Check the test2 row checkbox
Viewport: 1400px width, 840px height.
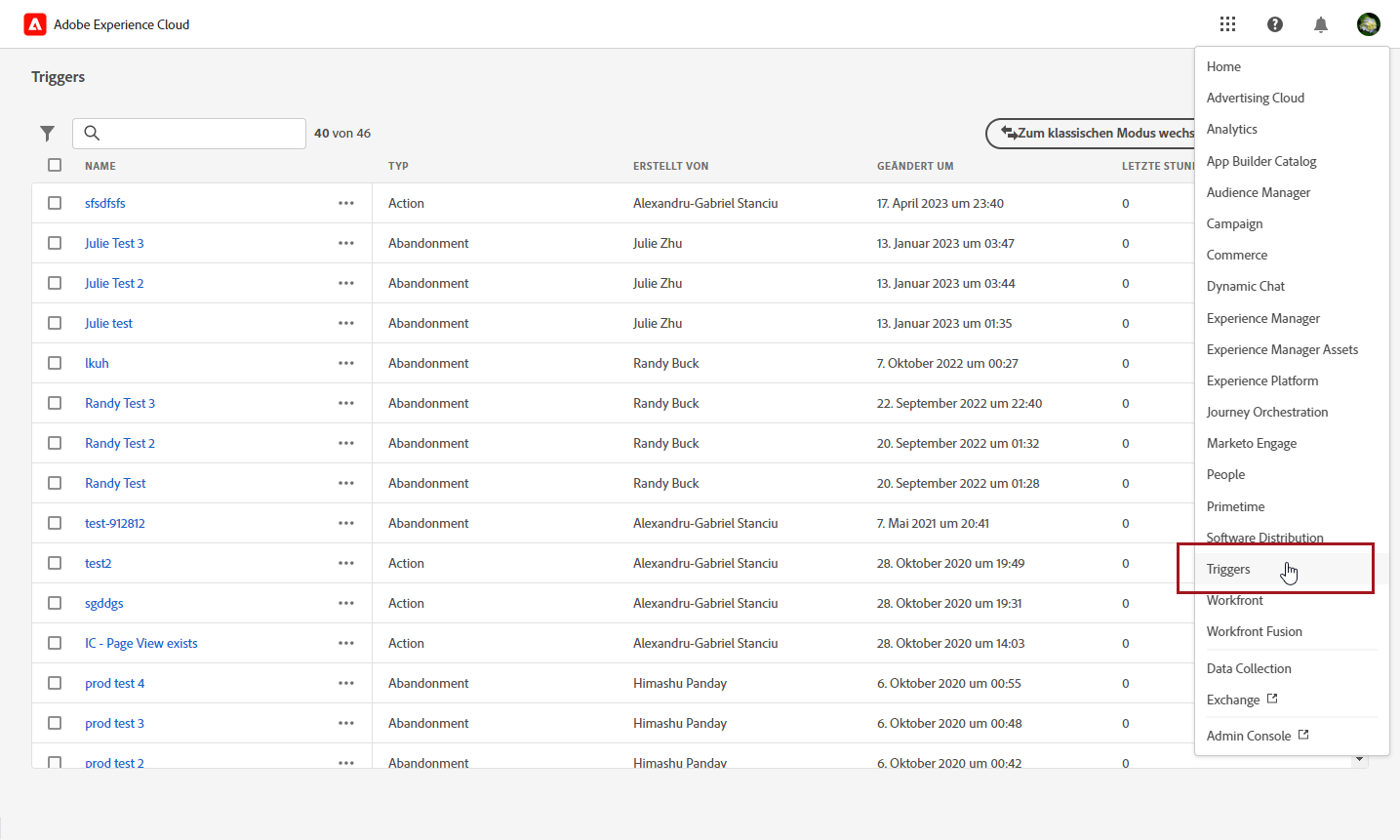[55, 563]
